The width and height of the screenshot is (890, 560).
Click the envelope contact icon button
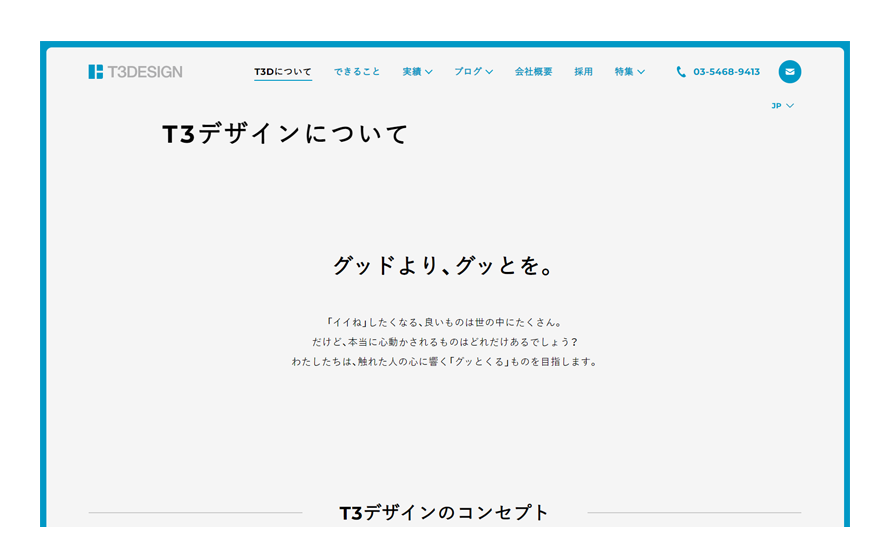point(790,71)
